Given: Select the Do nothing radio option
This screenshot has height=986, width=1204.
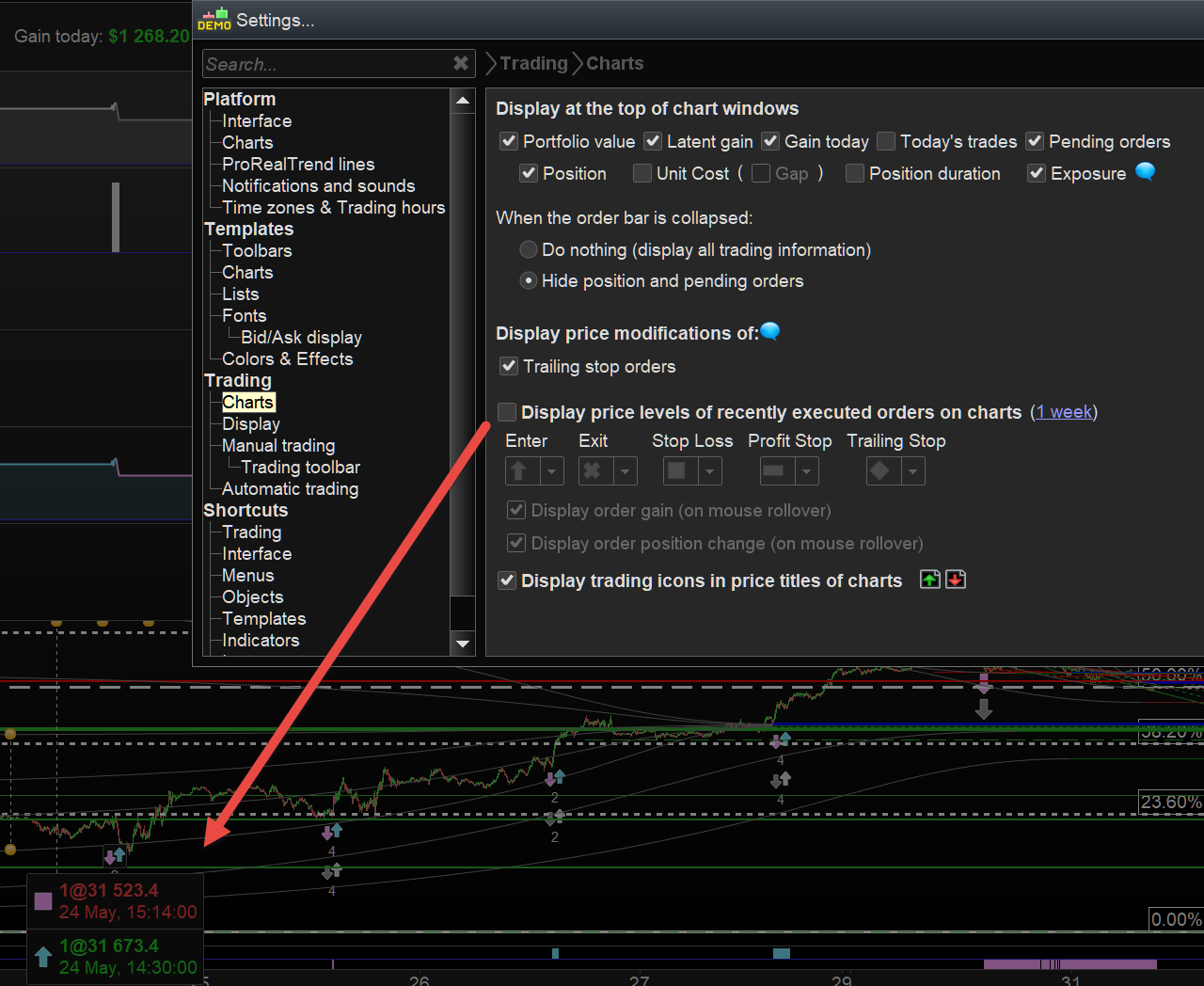Looking at the screenshot, I should [529, 249].
